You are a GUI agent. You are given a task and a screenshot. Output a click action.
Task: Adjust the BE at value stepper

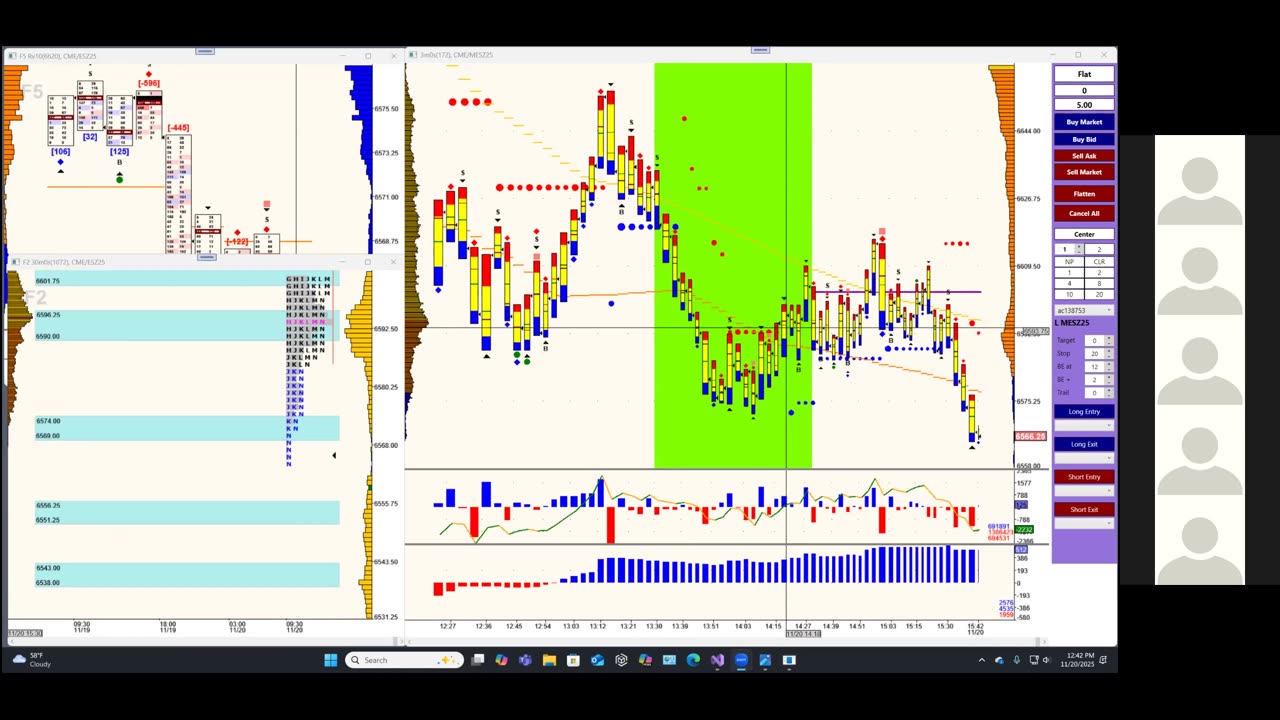tap(1108, 366)
